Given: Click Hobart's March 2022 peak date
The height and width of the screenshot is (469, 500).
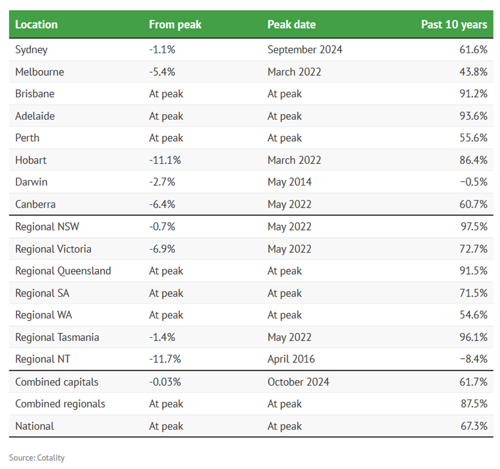Looking at the screenshot, I should (x=294, y=160).
